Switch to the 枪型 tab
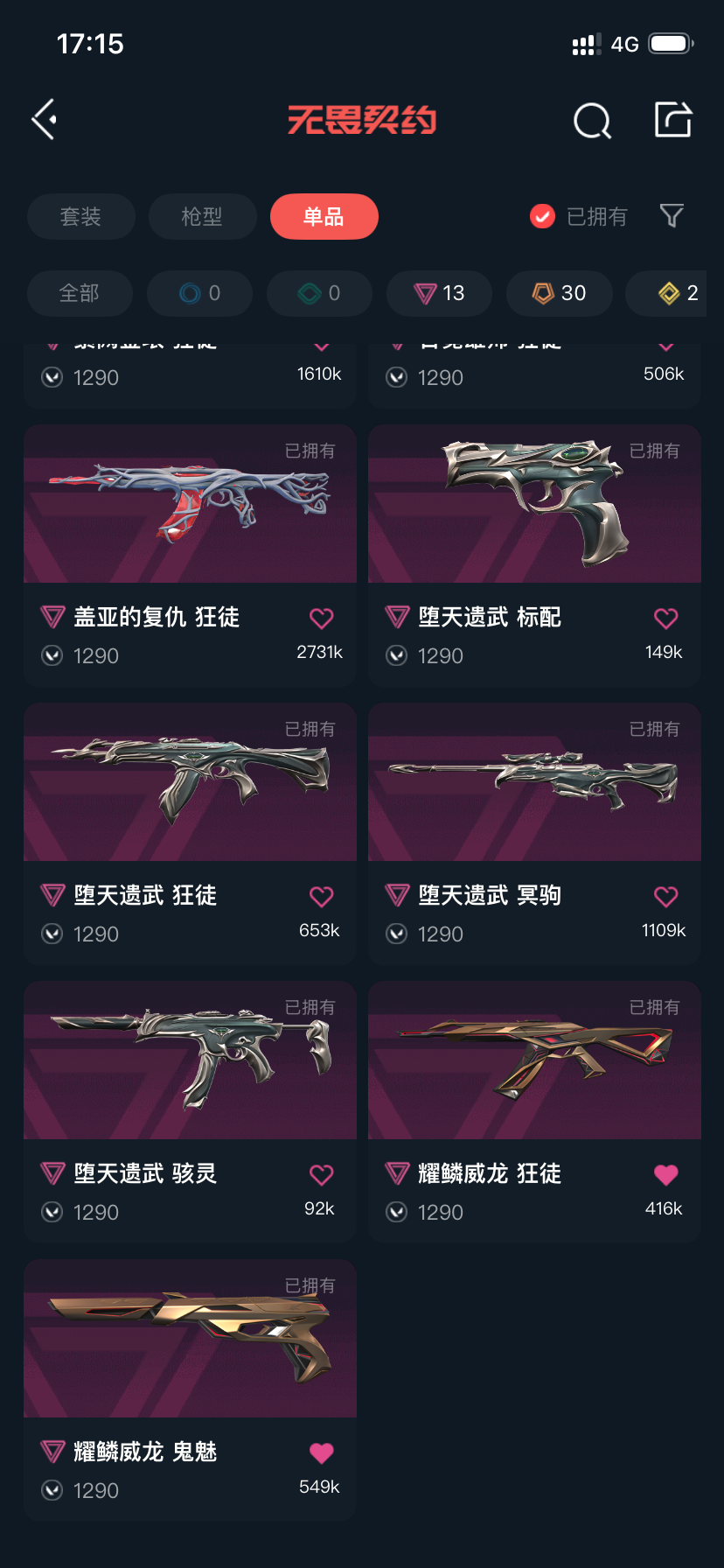Image resolution: width=724 pixels, height=1568 pixels. (x=202, y=216)
